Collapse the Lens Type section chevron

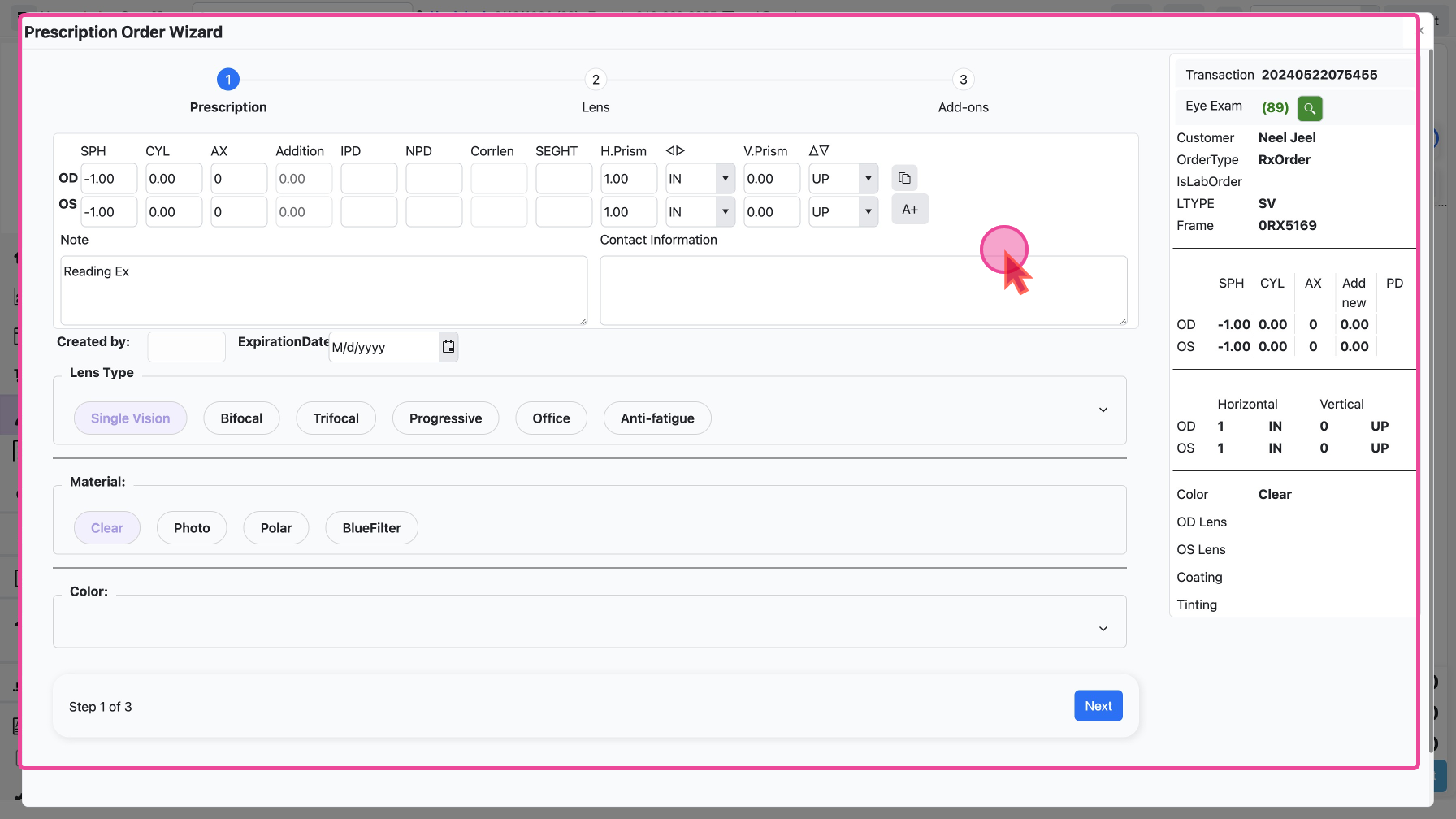tap(1103, 409)
